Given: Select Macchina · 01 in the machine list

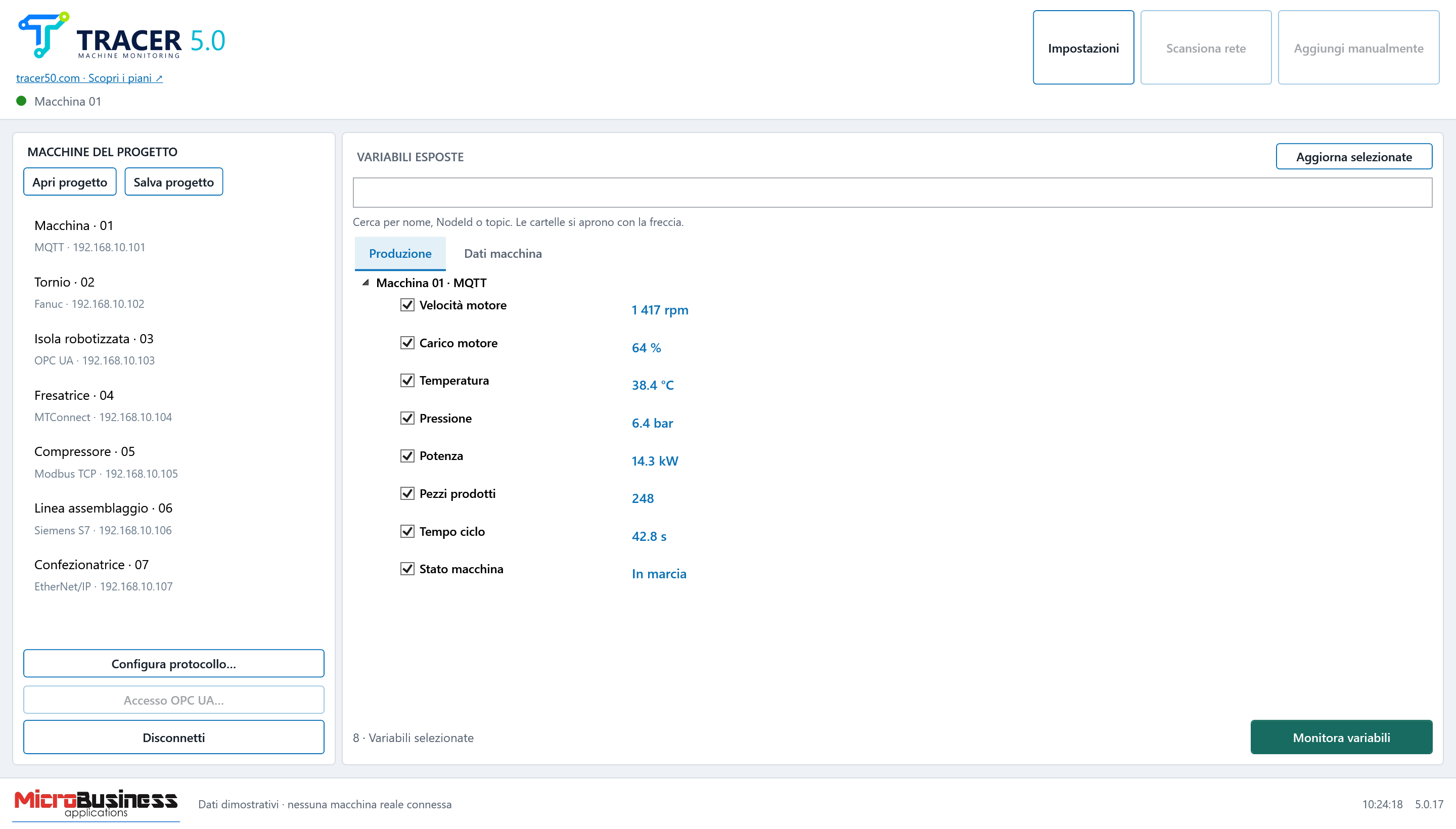Looking at the screenshot, I should click(174, 236).
